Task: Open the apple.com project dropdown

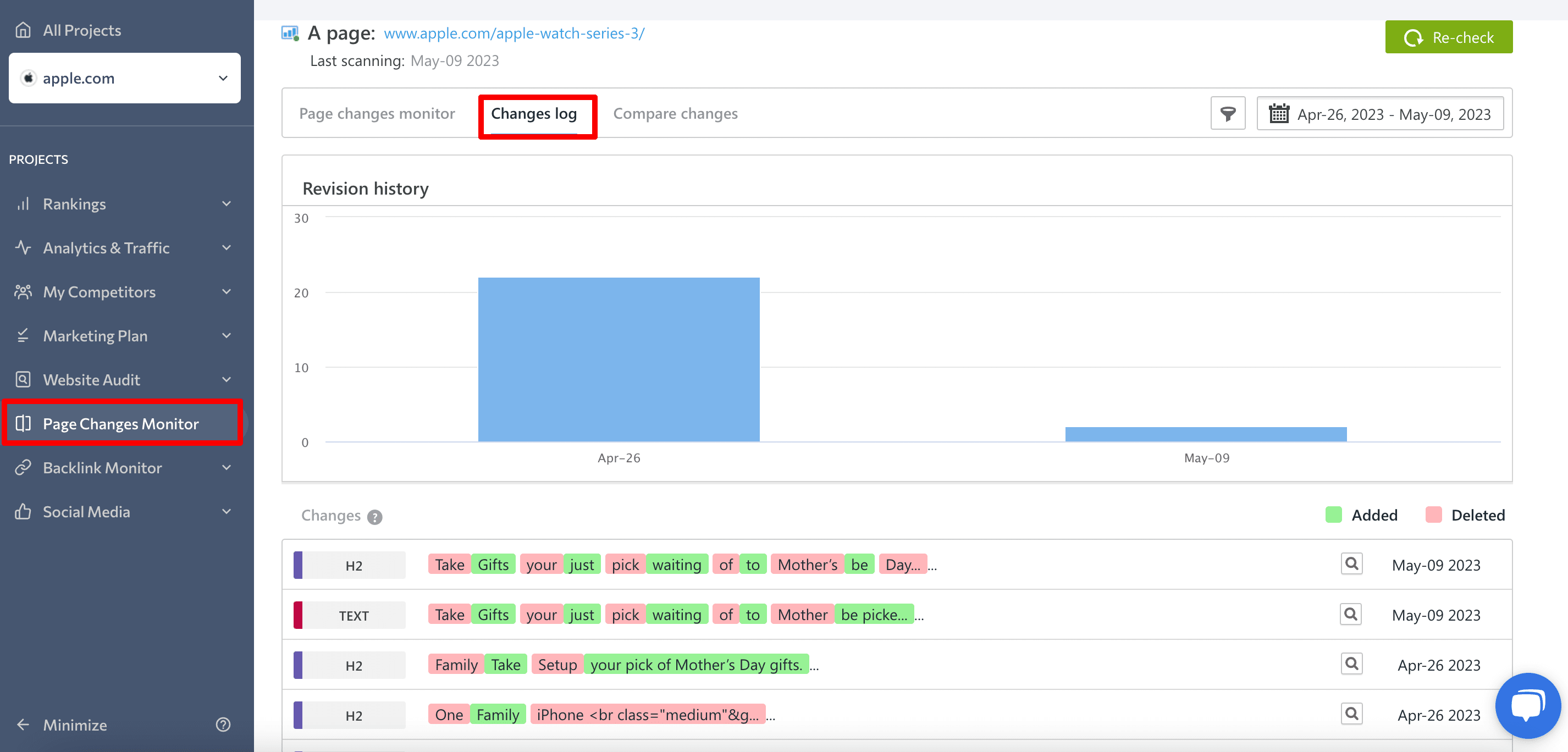Action: tap(125, 78)
